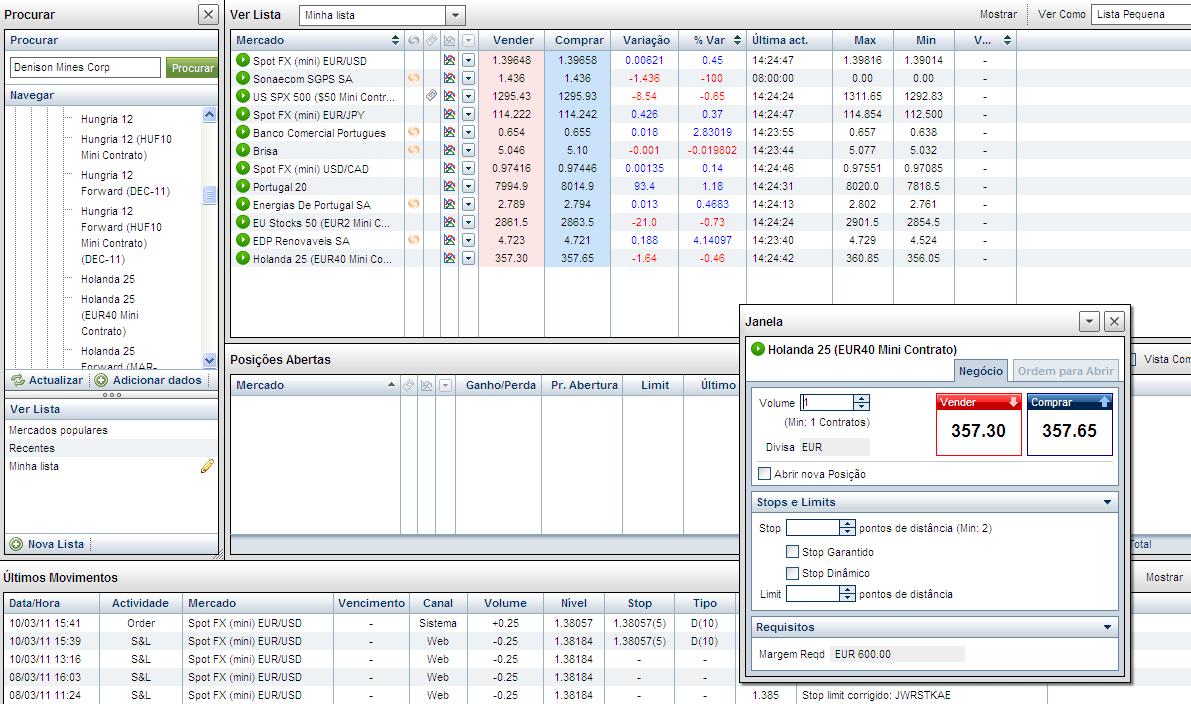Click Vender 357.30 button
Viewport: 1191px width, 704px height.
[978, 424]
